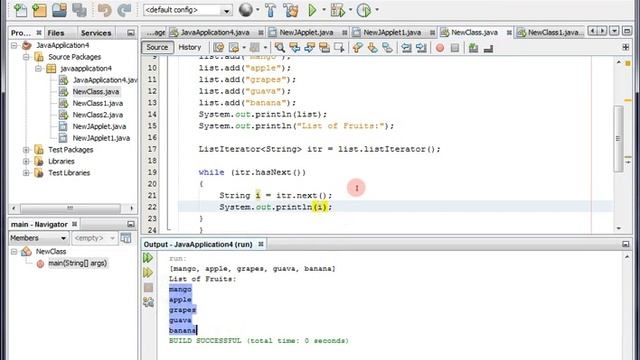Click the Open Project icon
Viewport: 640px width, 360px height.
coord(59,10)
